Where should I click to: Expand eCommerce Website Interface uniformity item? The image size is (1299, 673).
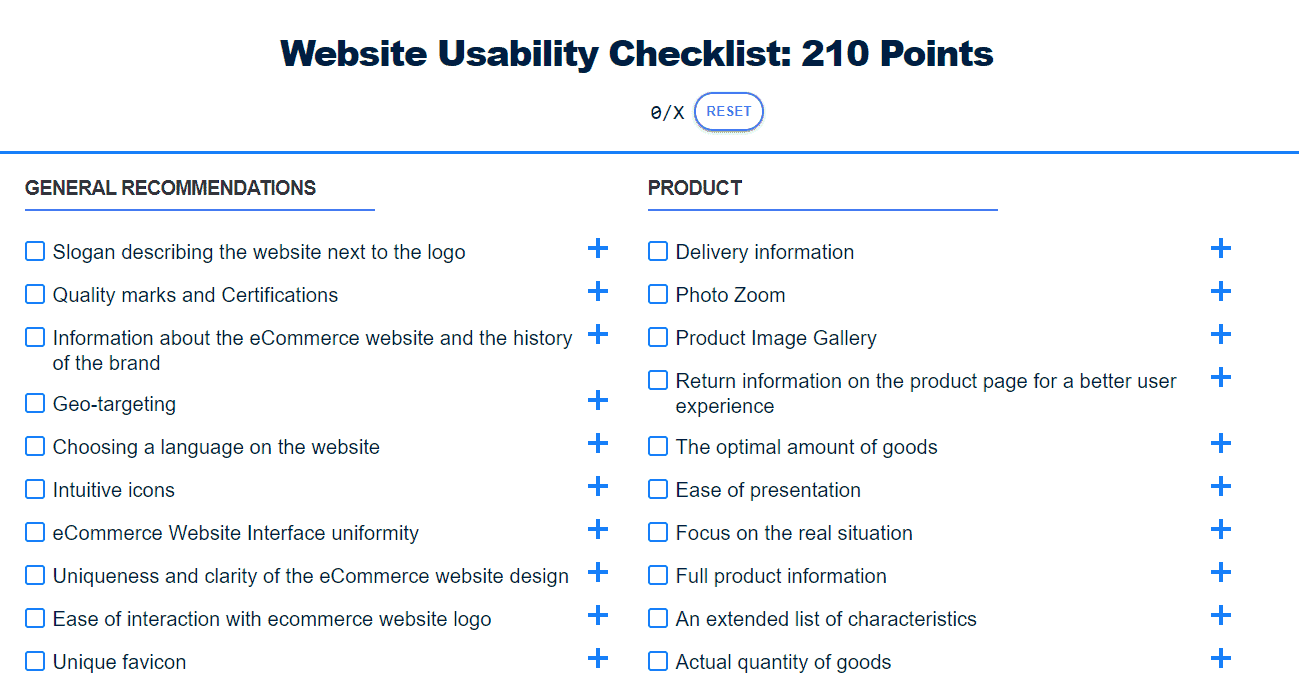[x=597, y=530]
